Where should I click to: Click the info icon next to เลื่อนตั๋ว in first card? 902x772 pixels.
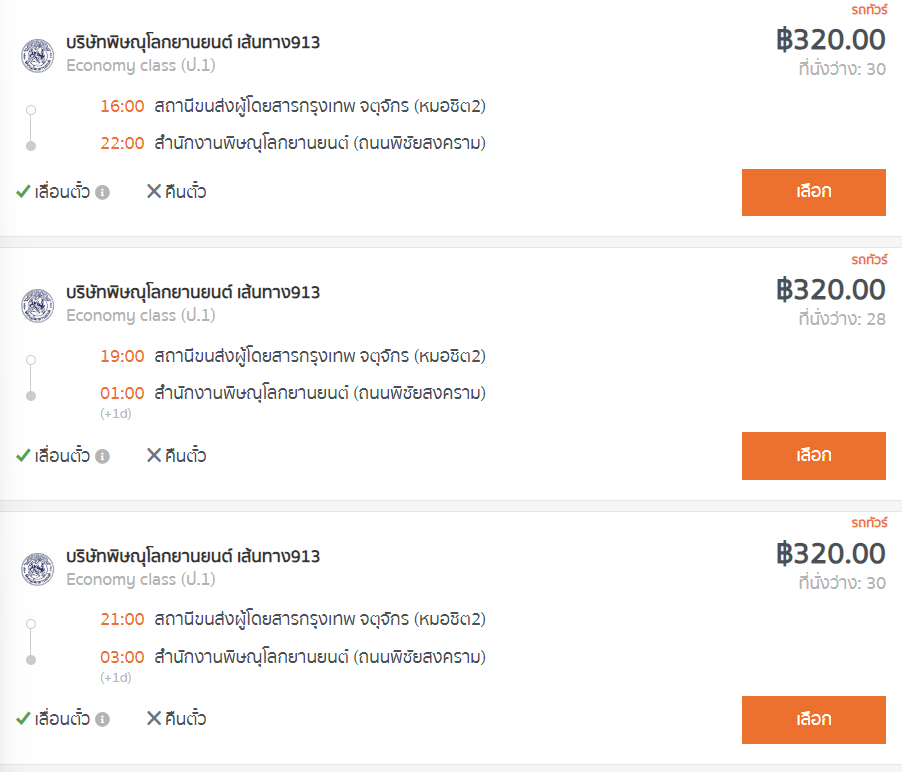click(x=102, y=192)
